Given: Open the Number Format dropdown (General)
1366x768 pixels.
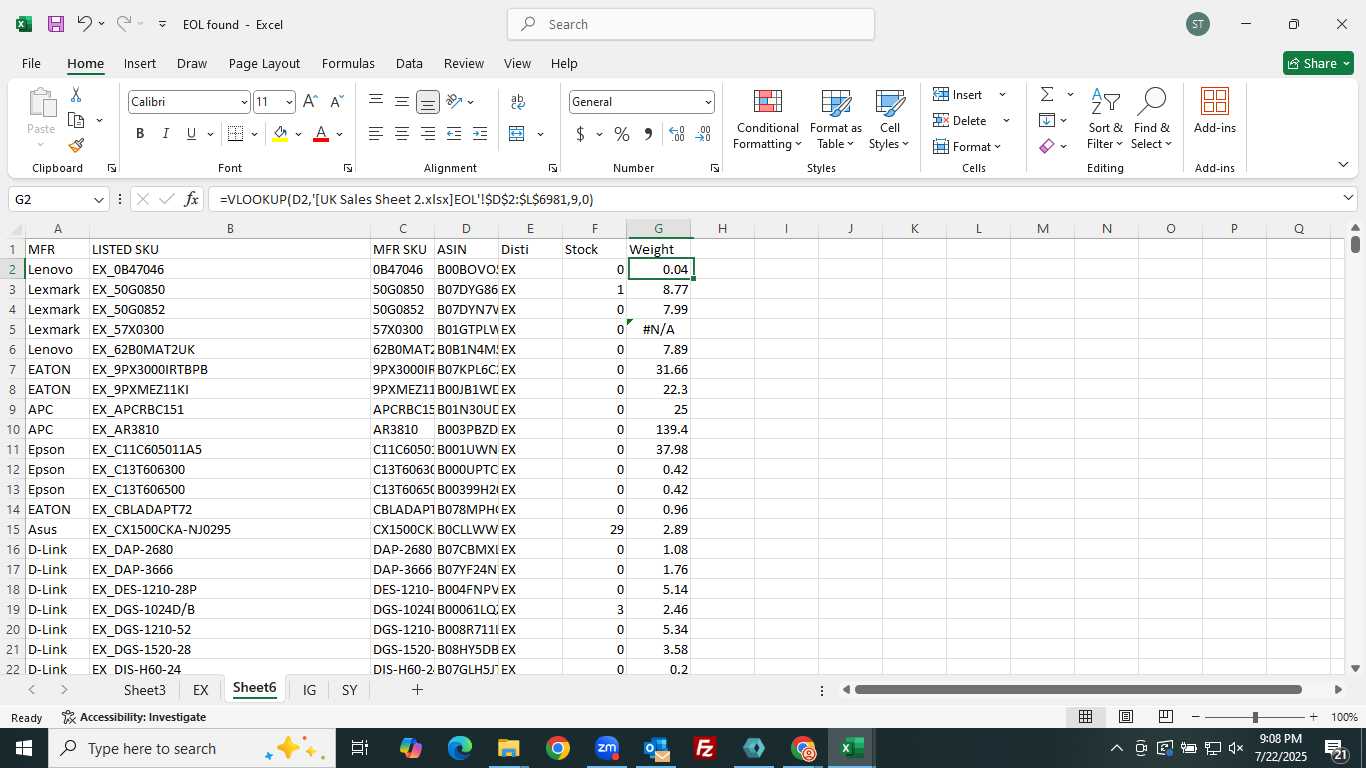Looking at the screenshot, I should click(708, 102).
